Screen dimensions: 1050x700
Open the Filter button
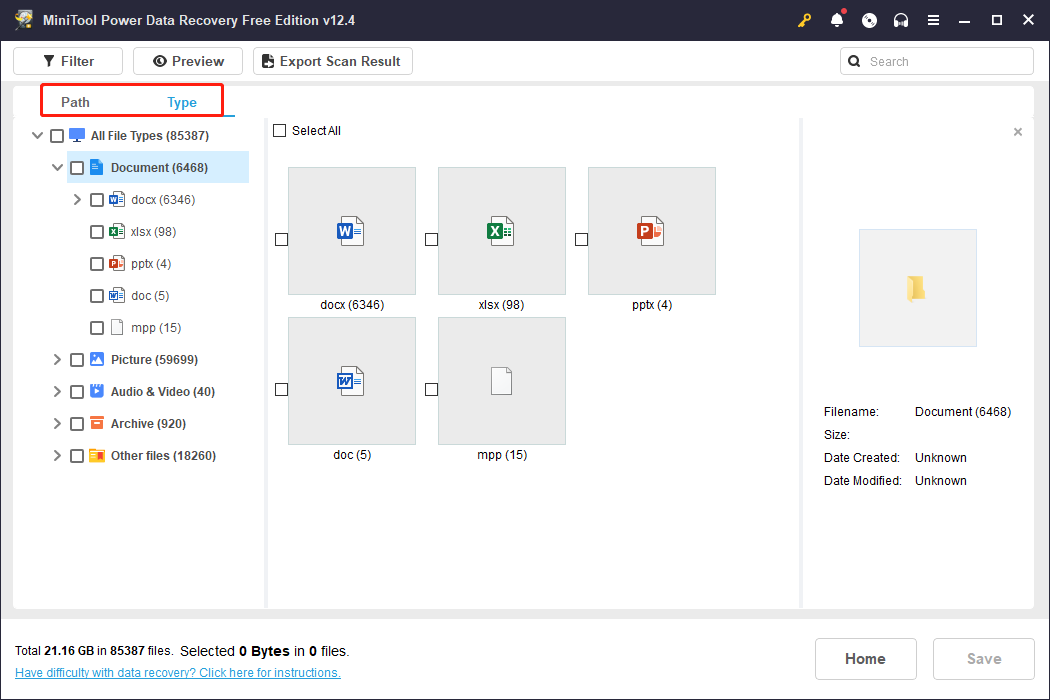click(x=68, y=61)
